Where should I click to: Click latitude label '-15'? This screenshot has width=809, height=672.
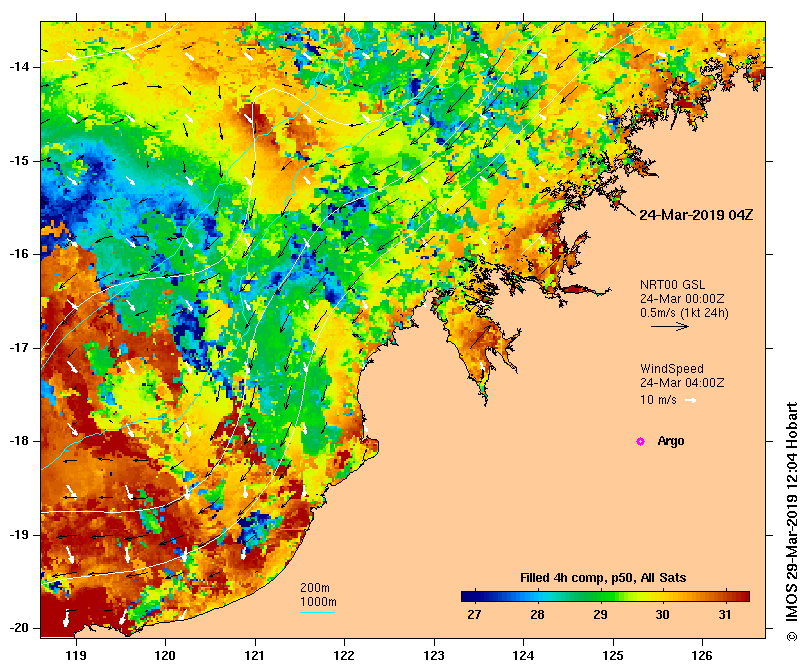[20, 161]
